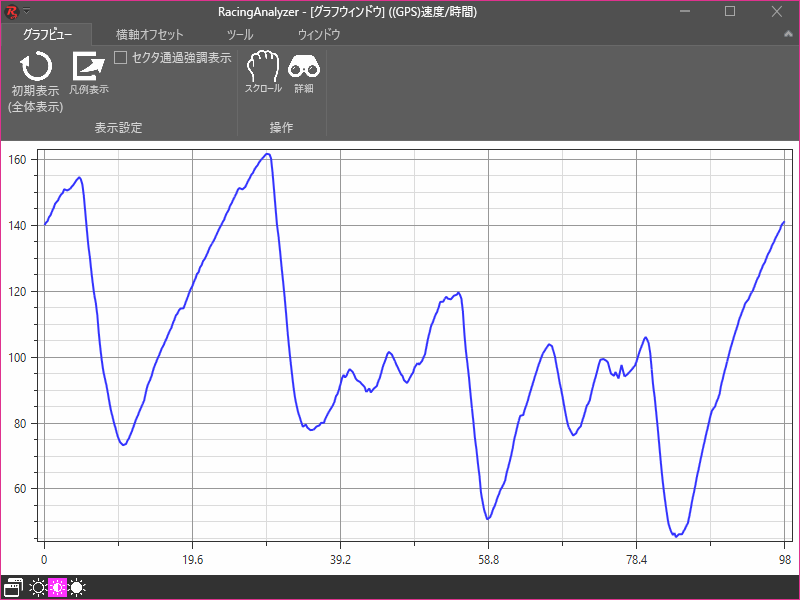
Task: Collapse the ribbon using the top-right chevron
Action: [x=787, y=34]
